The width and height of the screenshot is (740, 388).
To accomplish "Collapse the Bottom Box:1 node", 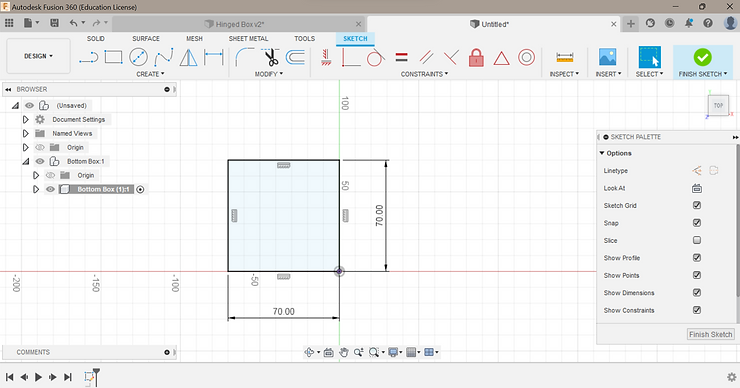I will 26,161.
